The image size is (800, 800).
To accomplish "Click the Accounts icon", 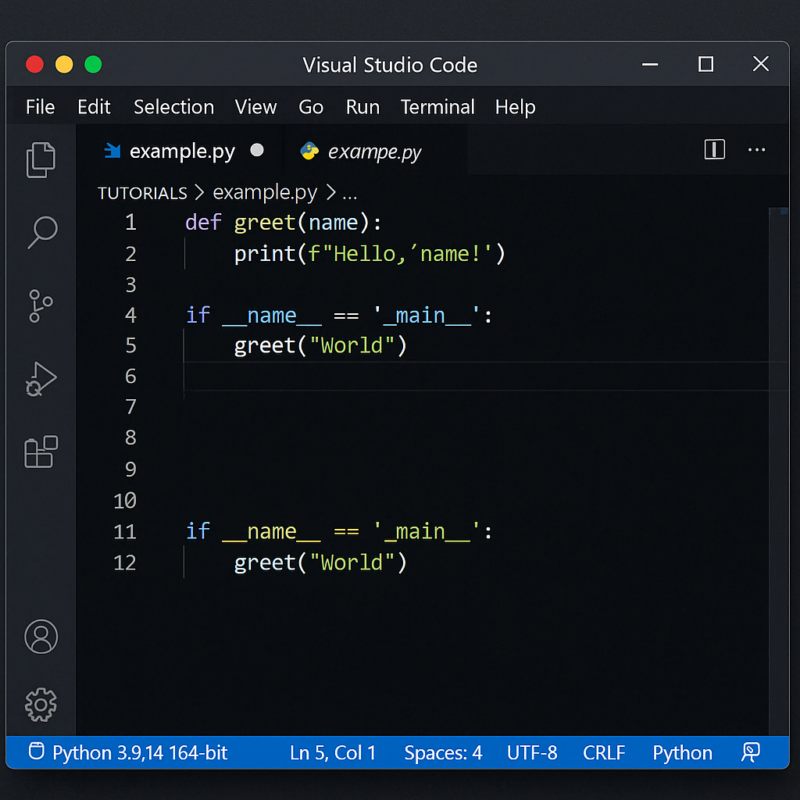I will coord(40,636).
